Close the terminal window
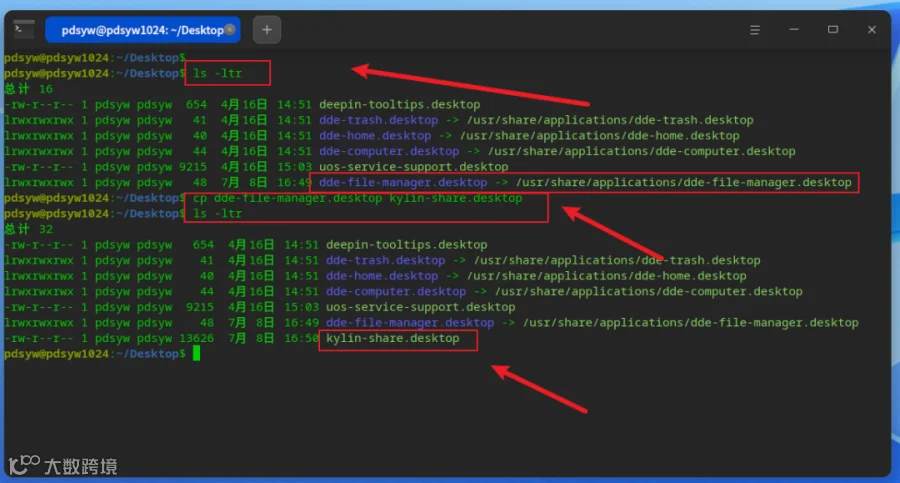Image resolution: width=900 pixels, height=483 pixels. click(872, 29)
